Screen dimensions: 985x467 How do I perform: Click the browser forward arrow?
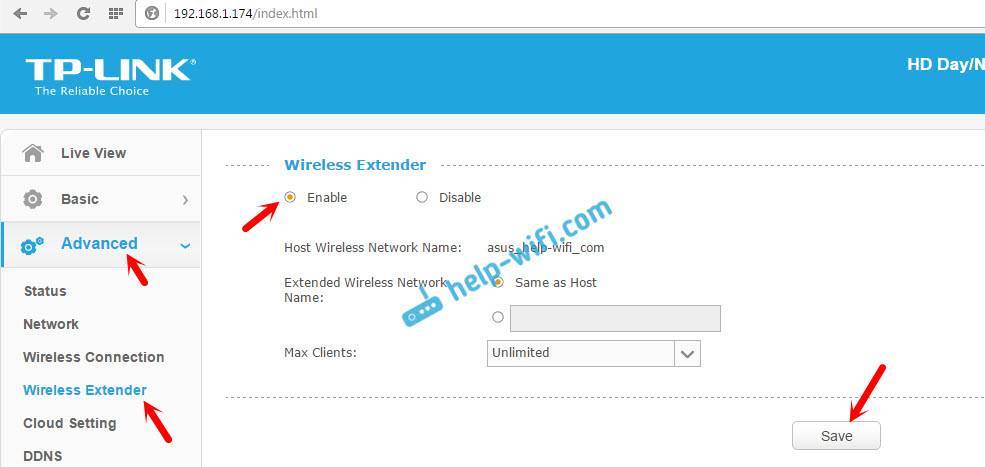(x=52, y=13)
